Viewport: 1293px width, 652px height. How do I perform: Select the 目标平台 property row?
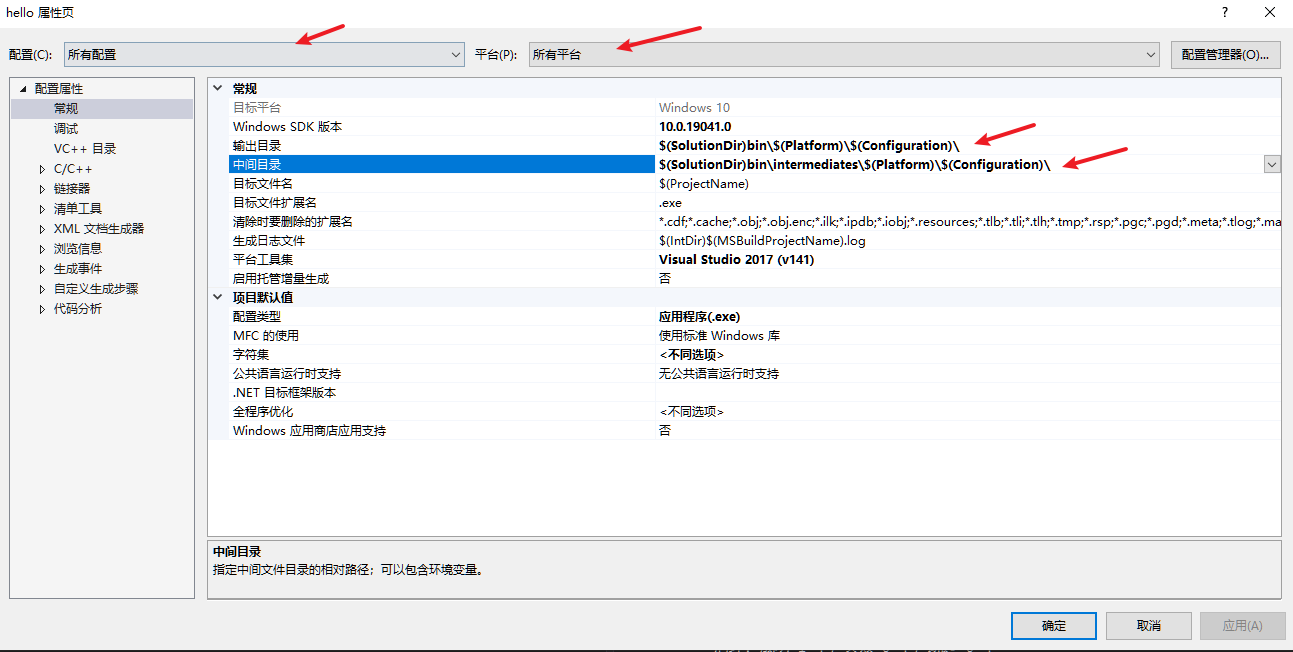pos(755,107)
